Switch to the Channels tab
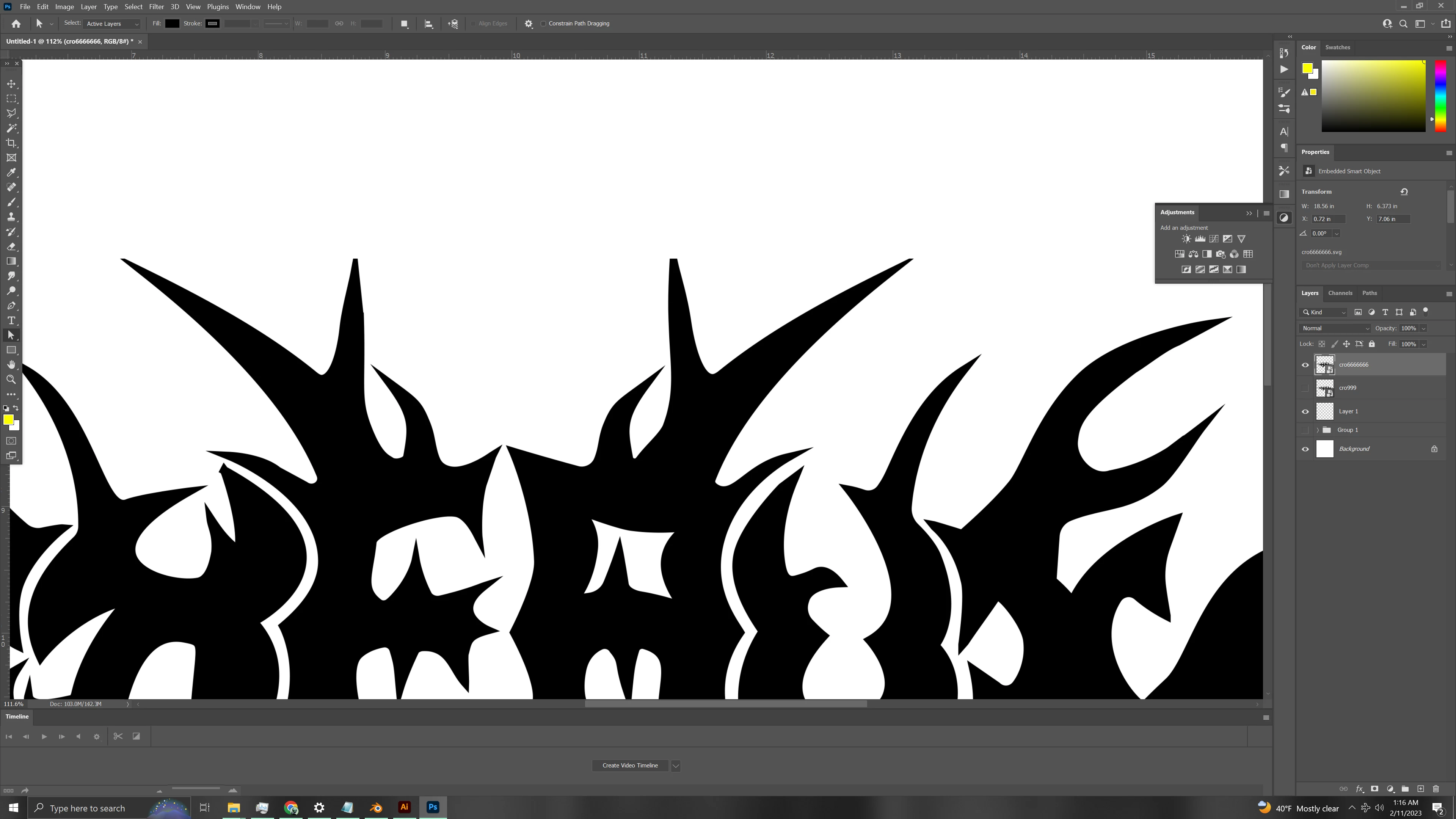The image size is (1456, 819). click(1340, 293)
